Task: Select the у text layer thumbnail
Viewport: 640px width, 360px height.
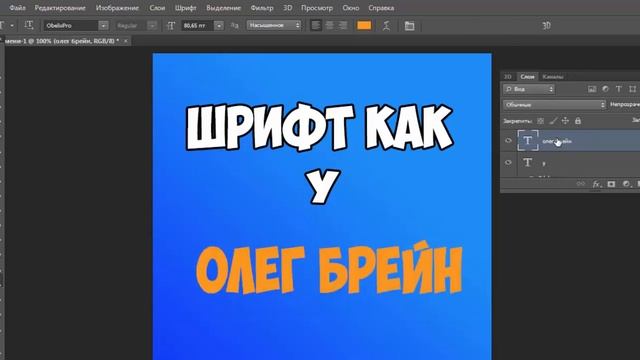Action: pyautogui.click(x=528, y=162)
